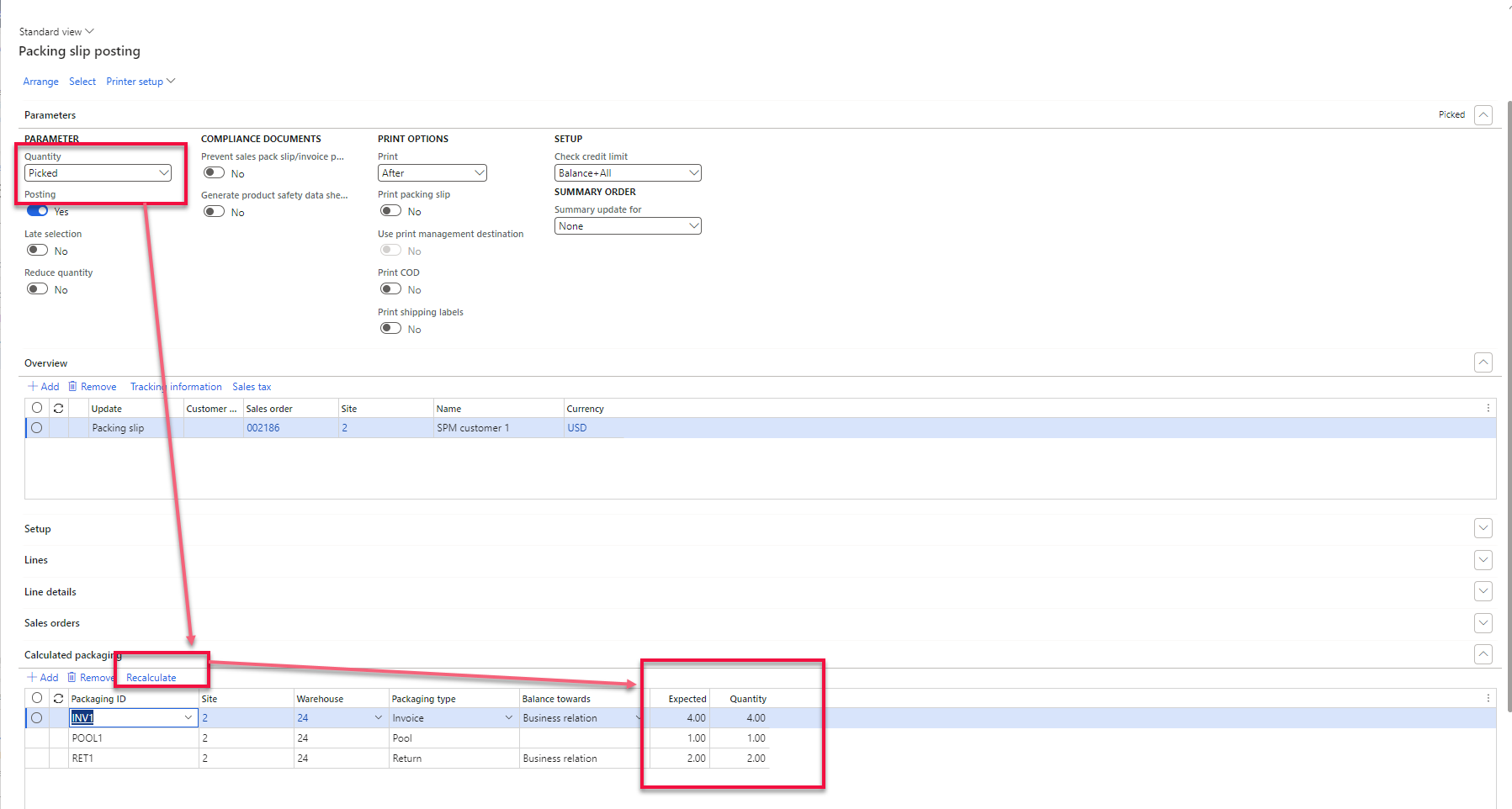
Task: Open Calculated packaging grid column options menu
Action: click(1488, 698)
